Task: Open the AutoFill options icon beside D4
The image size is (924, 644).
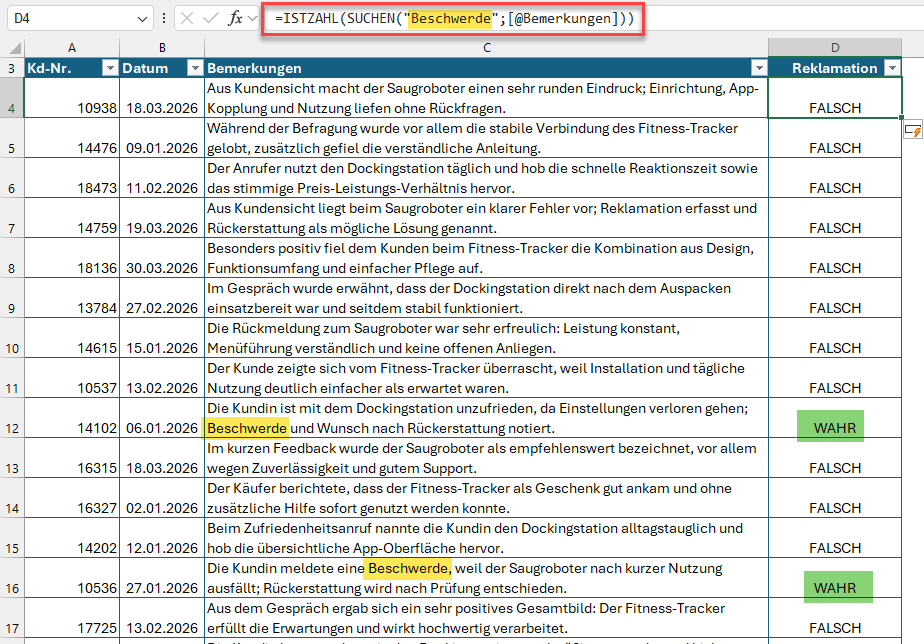Action: coord(913,130)
